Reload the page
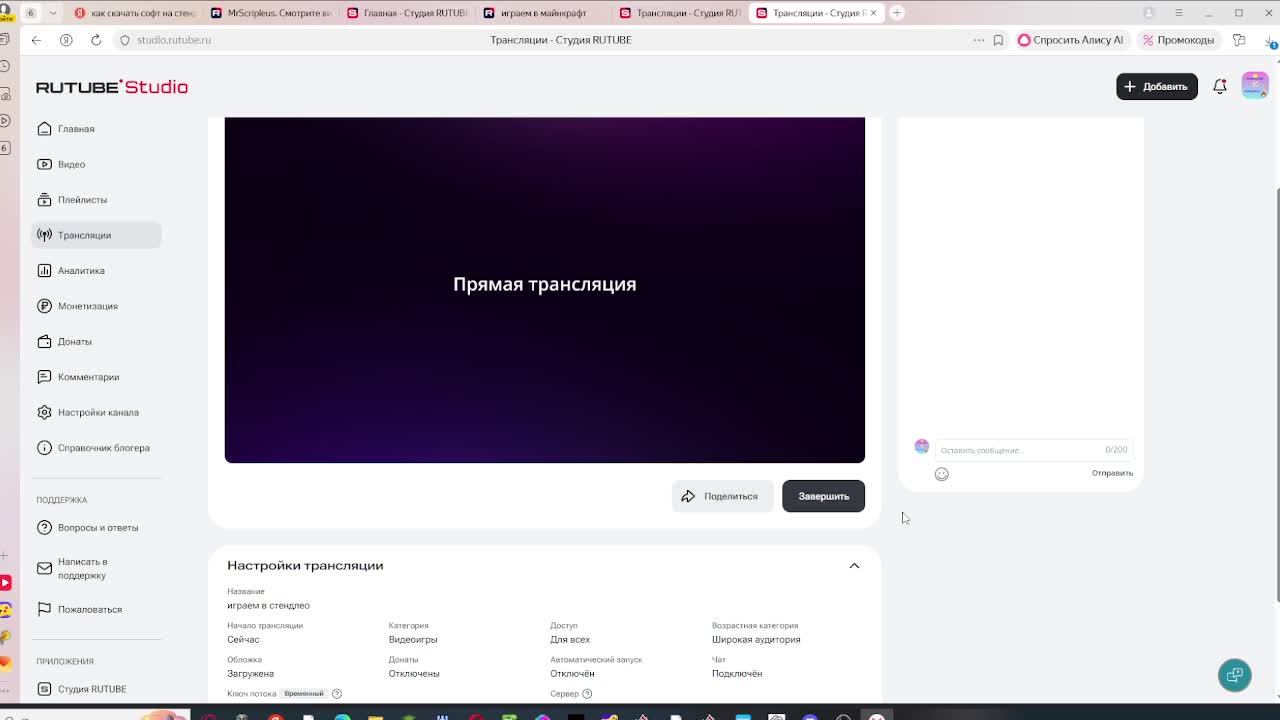The height and width of the screenshot is (720, 1280). tap(96, 40)
